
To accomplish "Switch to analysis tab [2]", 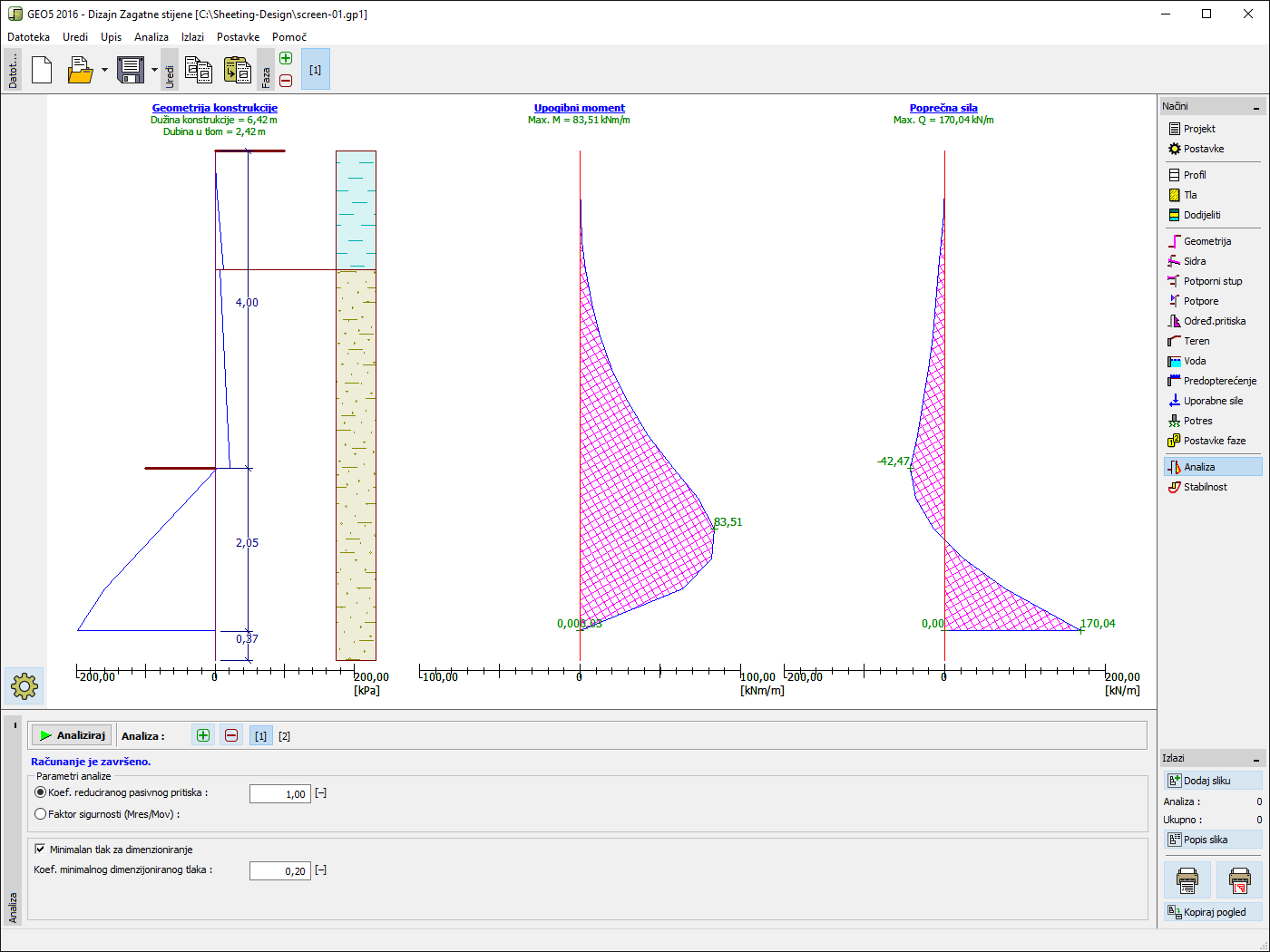I will tap(284, 736).
